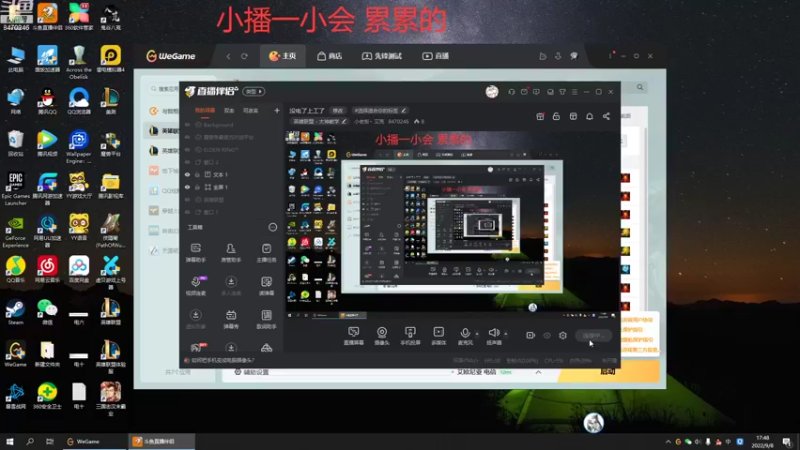Viewport: 800px width, 450px height.
Task: Open GeForce Experience desktop shortcut
Action: pyautogui.click(x=16, y=231)
